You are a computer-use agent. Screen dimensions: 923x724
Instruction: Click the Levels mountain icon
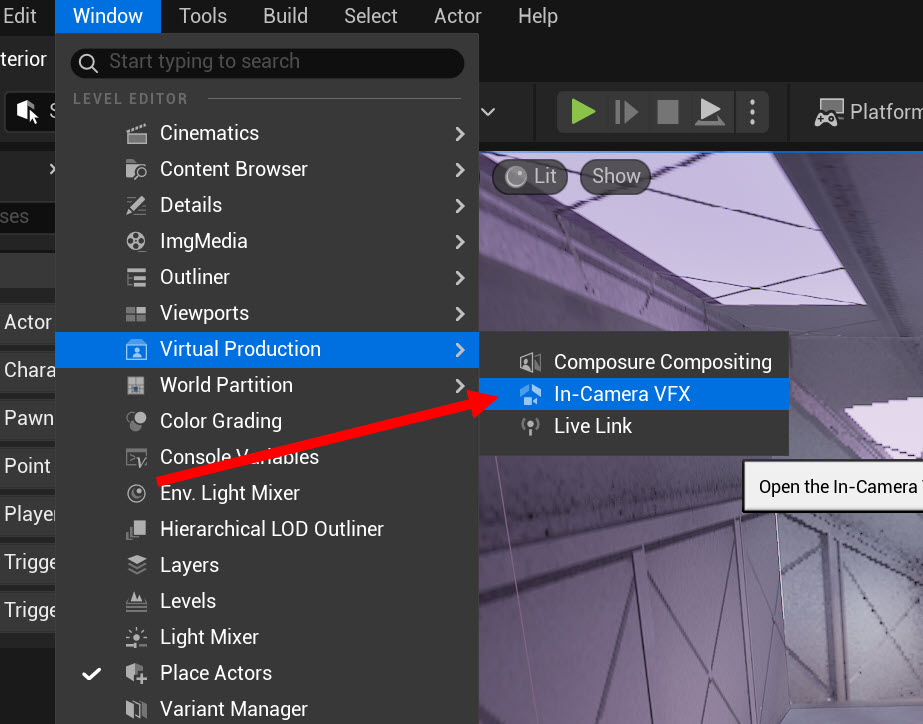click(137, 601)
